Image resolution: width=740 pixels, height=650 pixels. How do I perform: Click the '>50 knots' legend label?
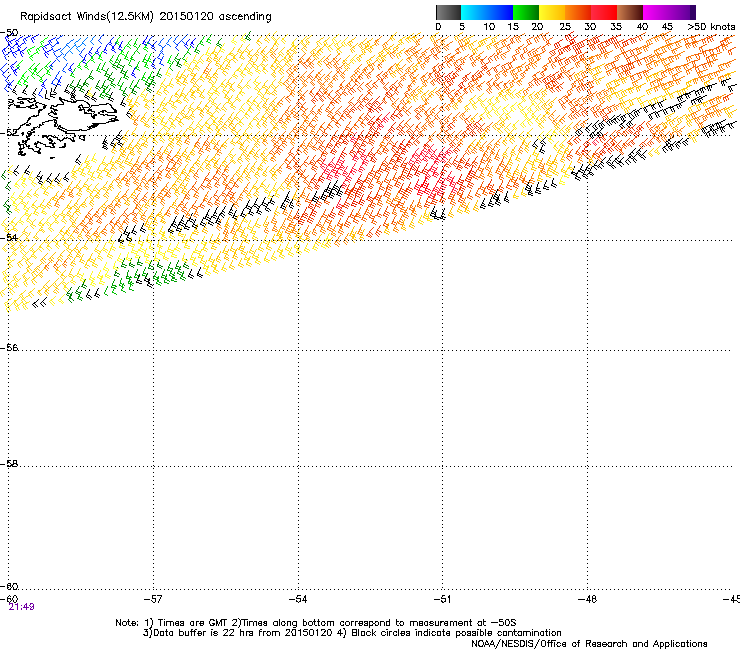[711, 27]
